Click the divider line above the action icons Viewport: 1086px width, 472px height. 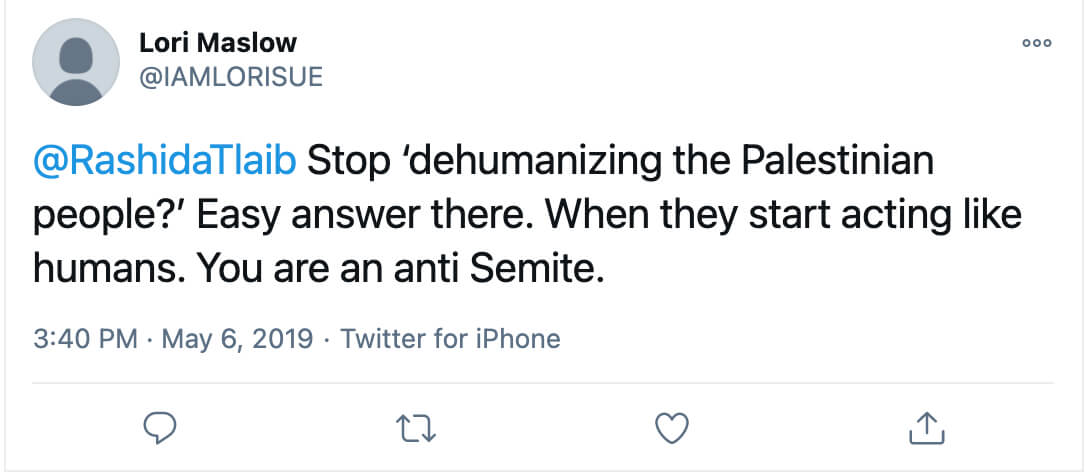pyautogui.click(x=543, y=383)
